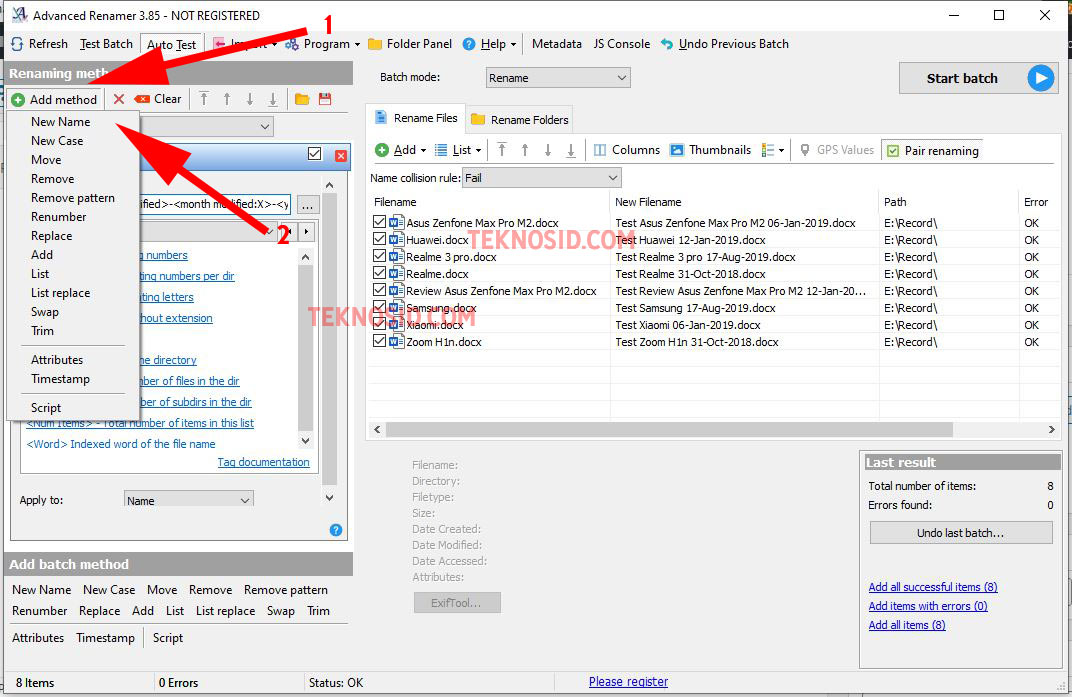Image resolution: width=1072 pixels, height=697 pixels.
Task: Open the Metadata tool
Action: click(557, 44)
